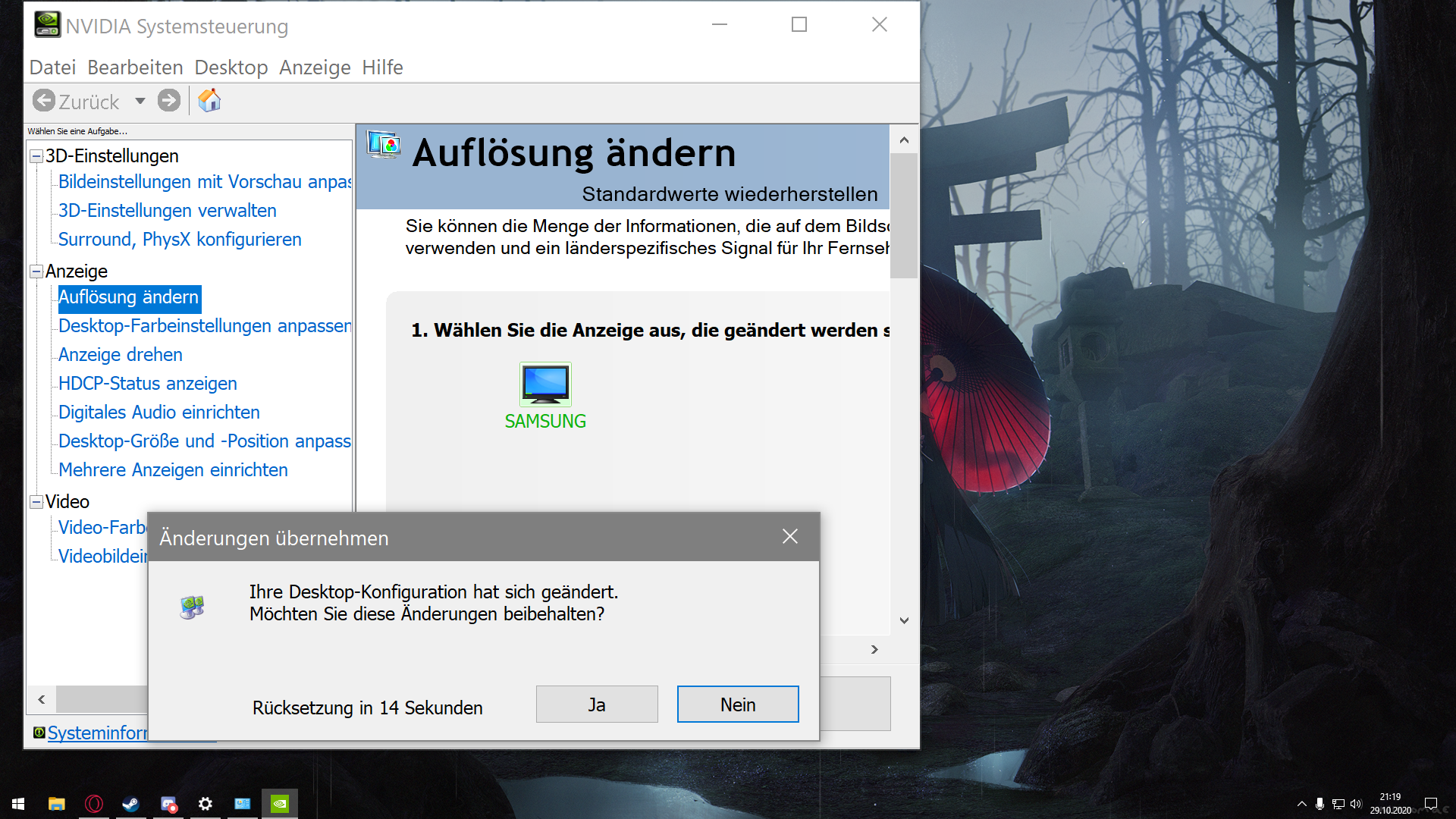Screen dimensions: 1456x819
Task: Collapse the 3D-Einstellungen tree node
Action: [36, 156]
